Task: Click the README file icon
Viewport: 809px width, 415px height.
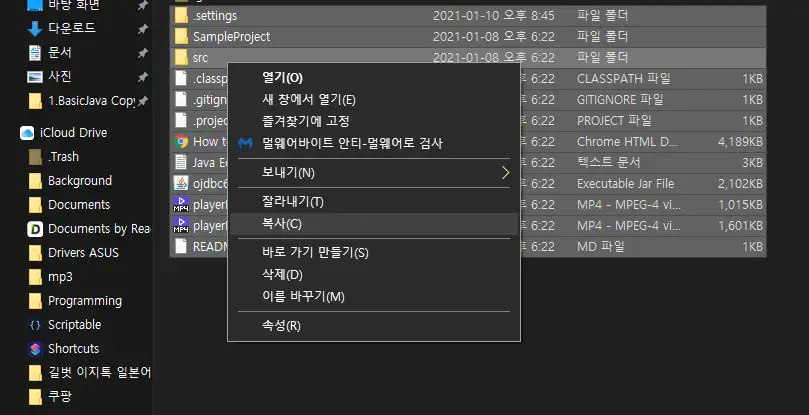Action: [x=181, y=247]
